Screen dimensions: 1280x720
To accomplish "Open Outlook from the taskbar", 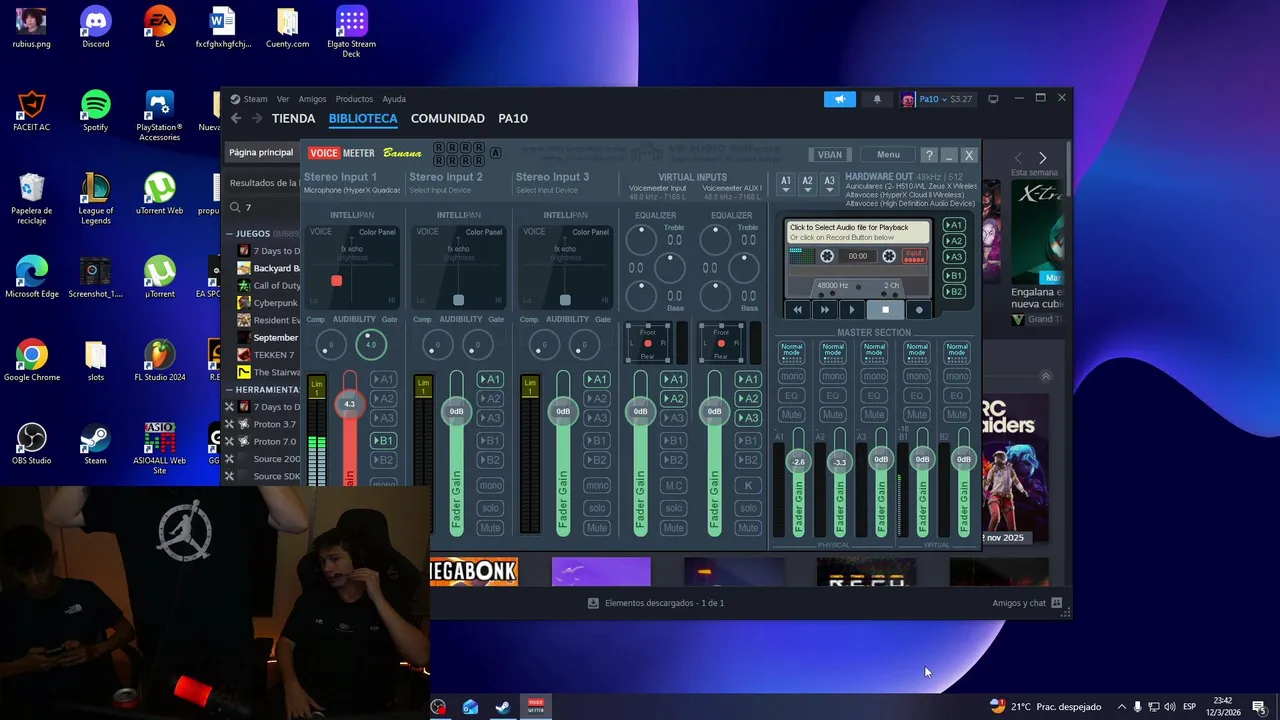I will 470,707.
